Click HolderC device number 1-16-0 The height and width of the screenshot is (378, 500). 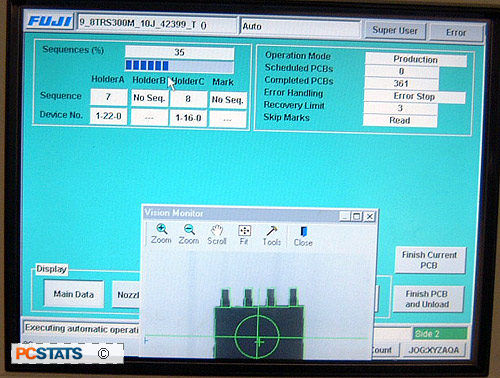click(x=188, y=118)
